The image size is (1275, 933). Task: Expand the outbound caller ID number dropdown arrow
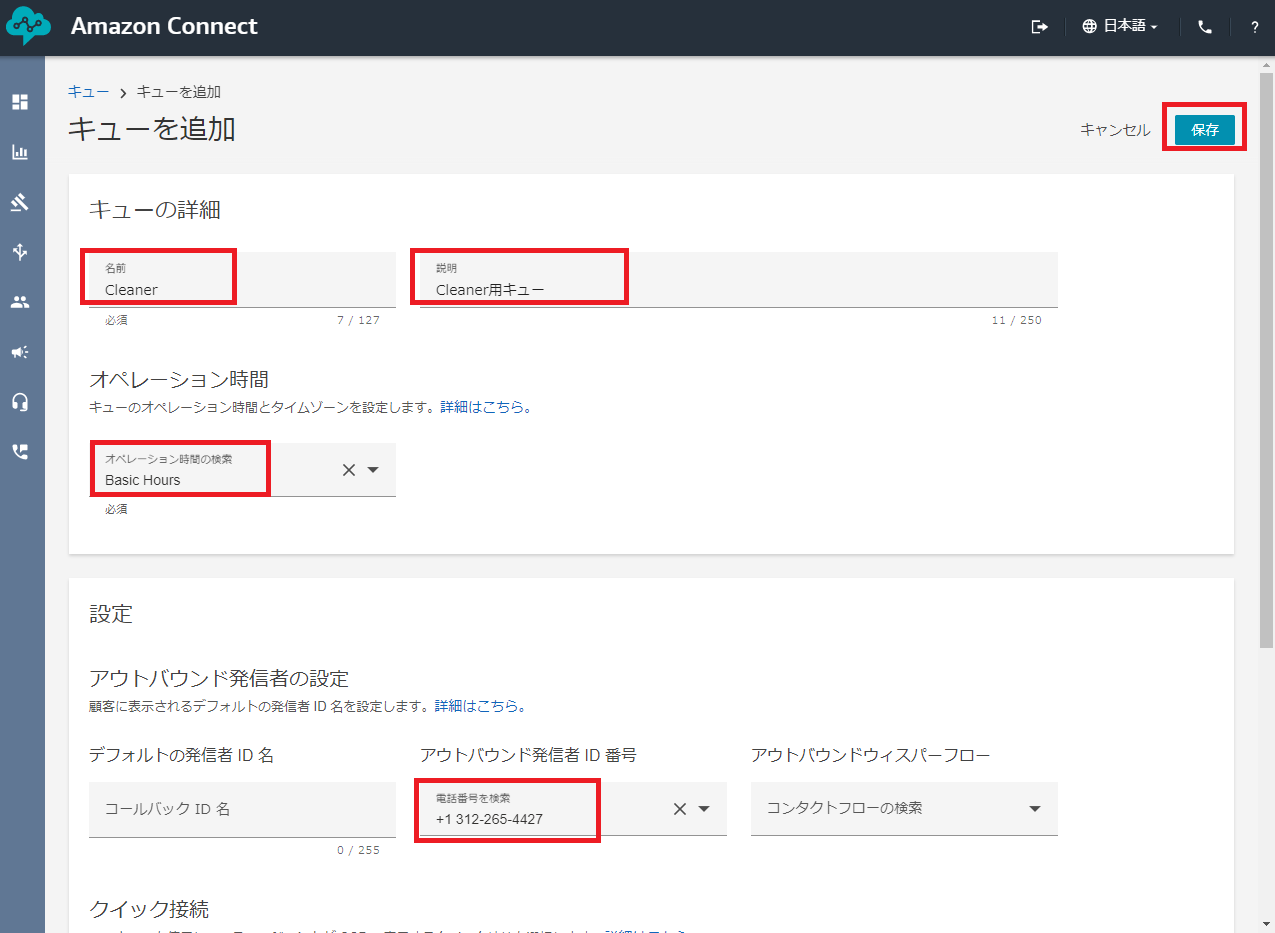pos(704,809)
